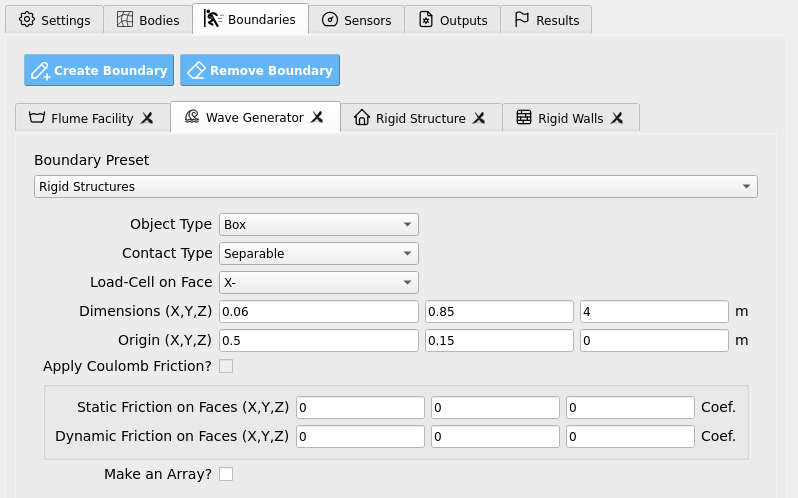Viewport: 798px width, 498px height.
Task: Click the Bodies mesh icon
Action: [125, 19]
